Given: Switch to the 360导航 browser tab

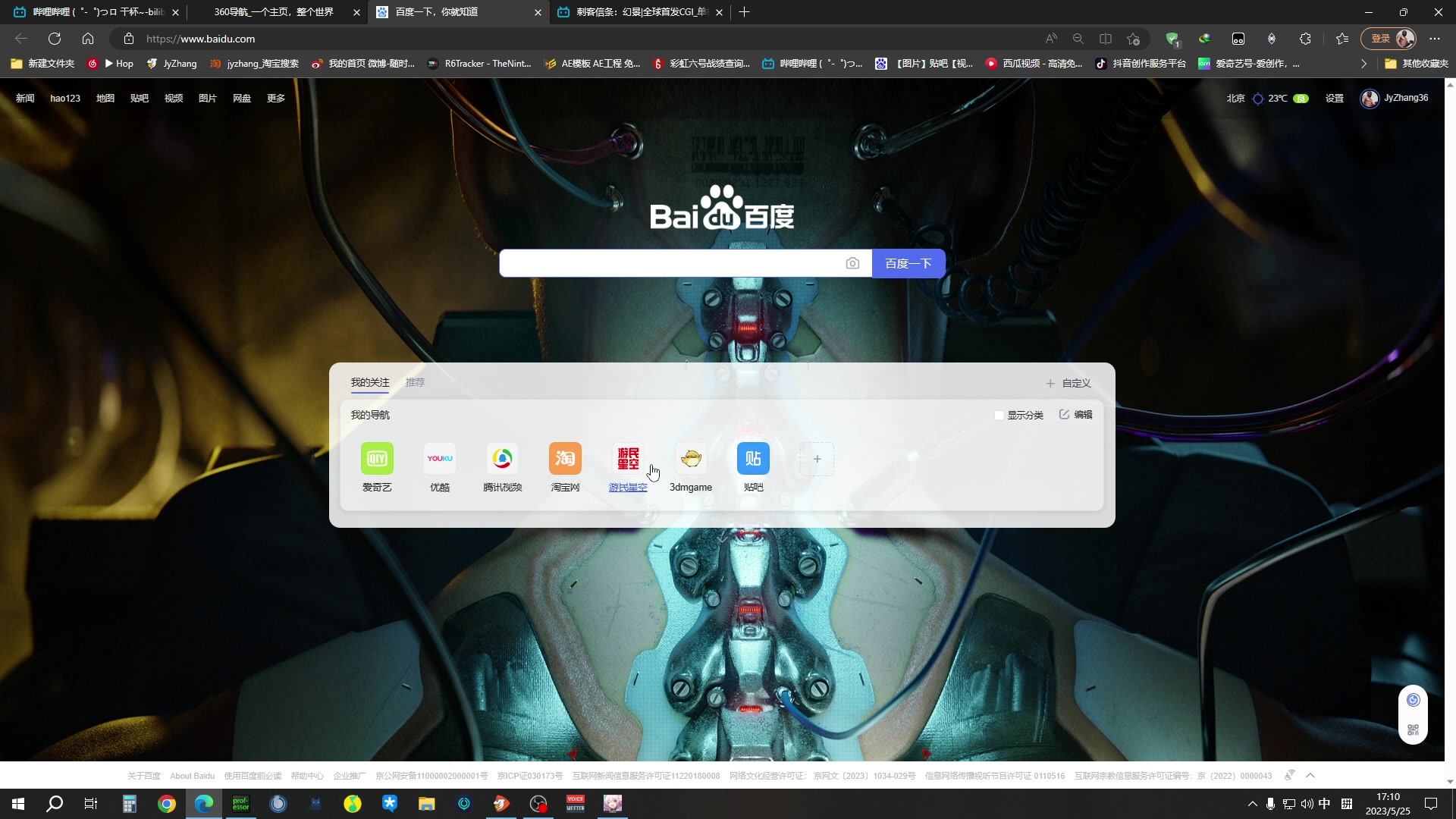Looking at the screenshot, I should (276, 12).
